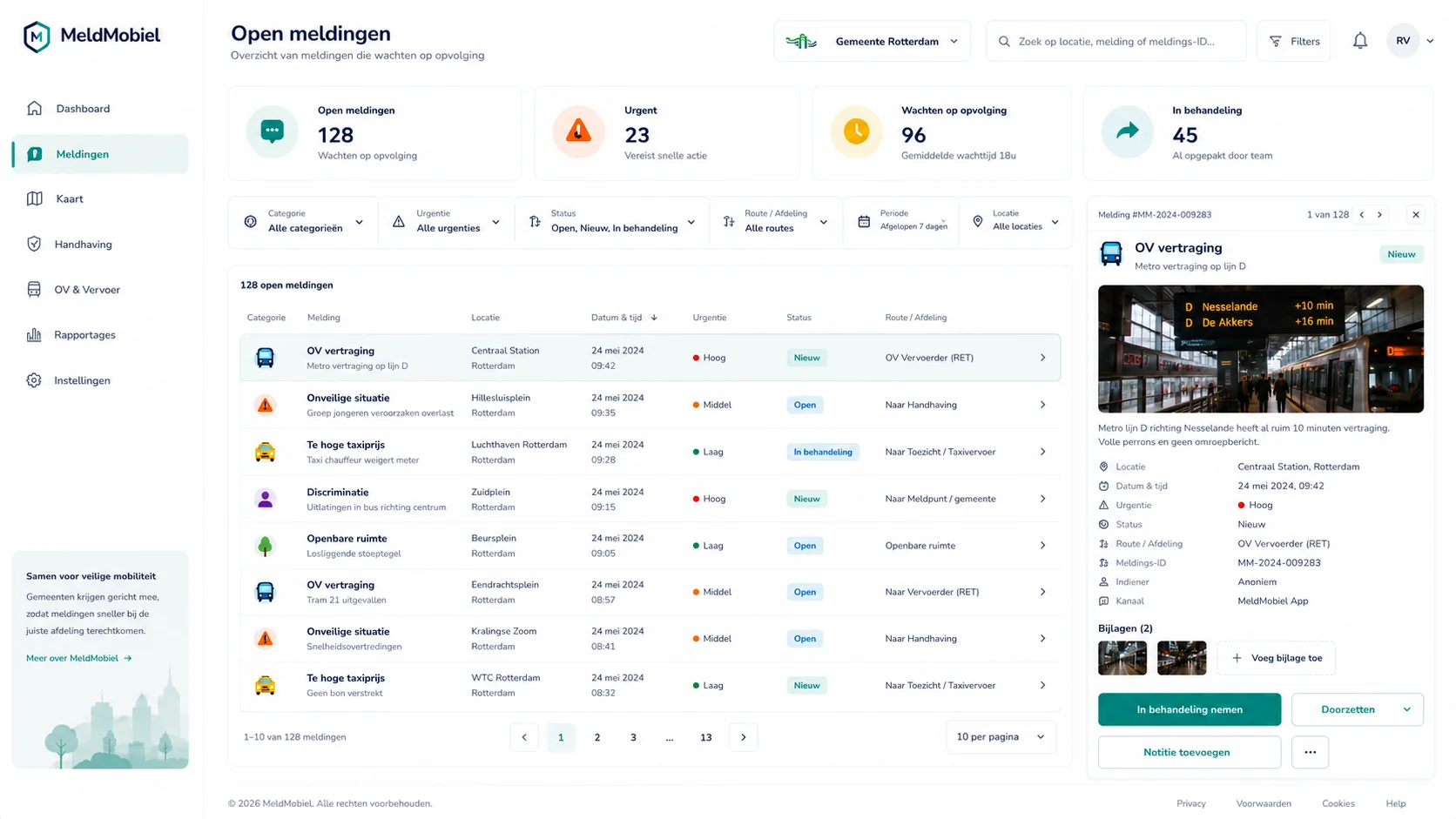Open the Categorie filter dropdown
This screenshot has height=819, width=1456.
click(303, 222)
